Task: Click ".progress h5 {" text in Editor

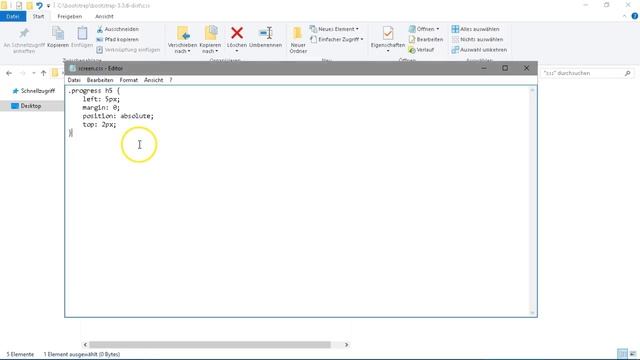Action: point(94,91)
